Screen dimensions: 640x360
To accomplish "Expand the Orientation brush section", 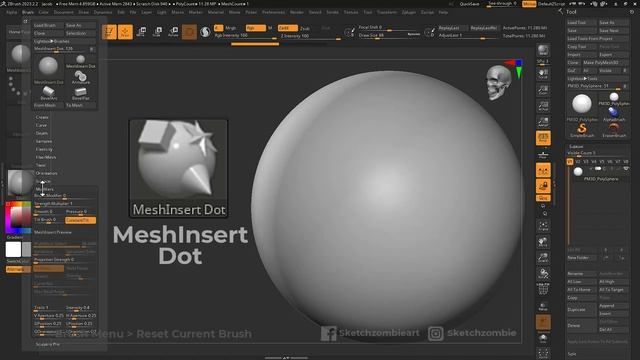I will tap(47, 173).
